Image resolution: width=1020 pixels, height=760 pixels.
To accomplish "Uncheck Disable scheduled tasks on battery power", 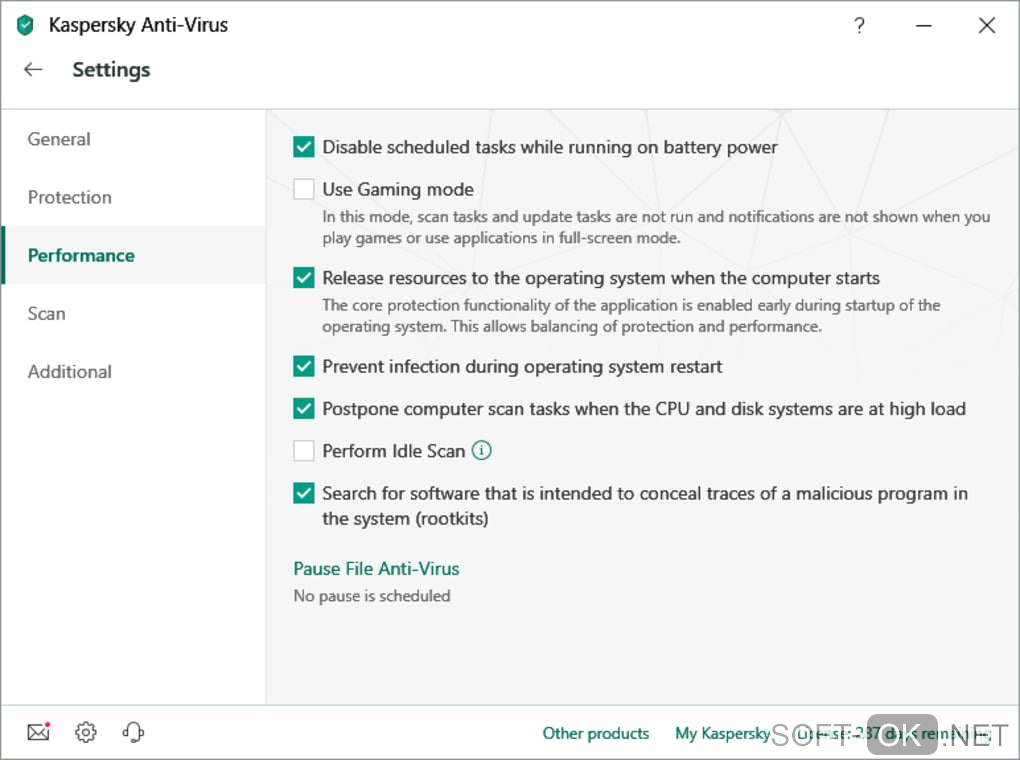I will (x=304, y=148).
